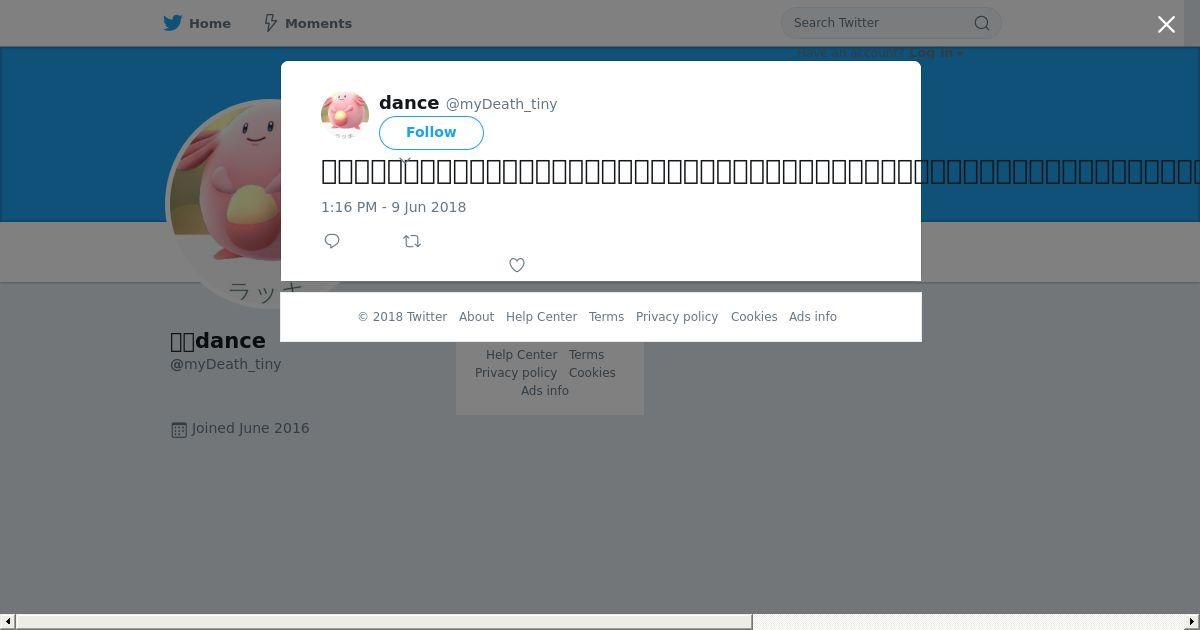Click the Twitter bird Home icon
The width and height of the screenshot is (1200, 630).
click(173, 23)
